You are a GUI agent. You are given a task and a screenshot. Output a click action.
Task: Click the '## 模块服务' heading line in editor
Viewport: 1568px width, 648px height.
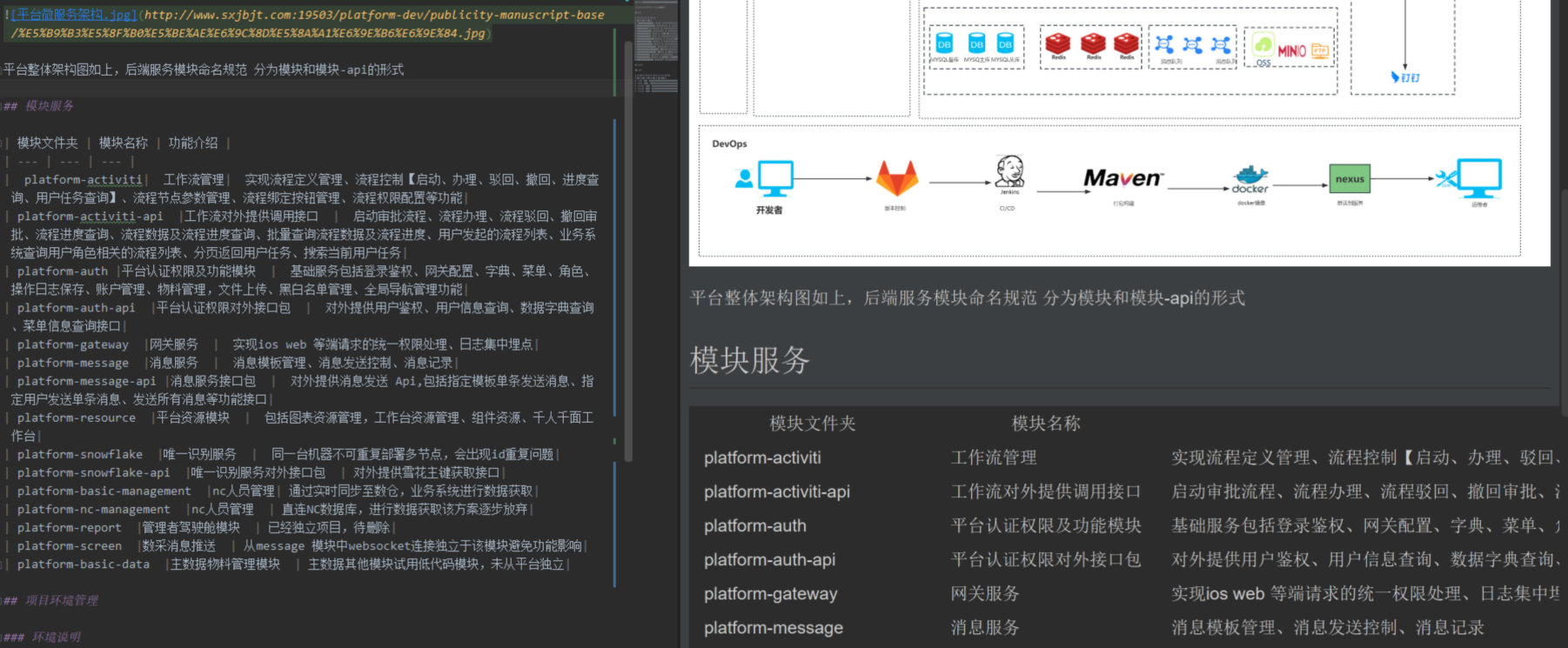[39, 106]
